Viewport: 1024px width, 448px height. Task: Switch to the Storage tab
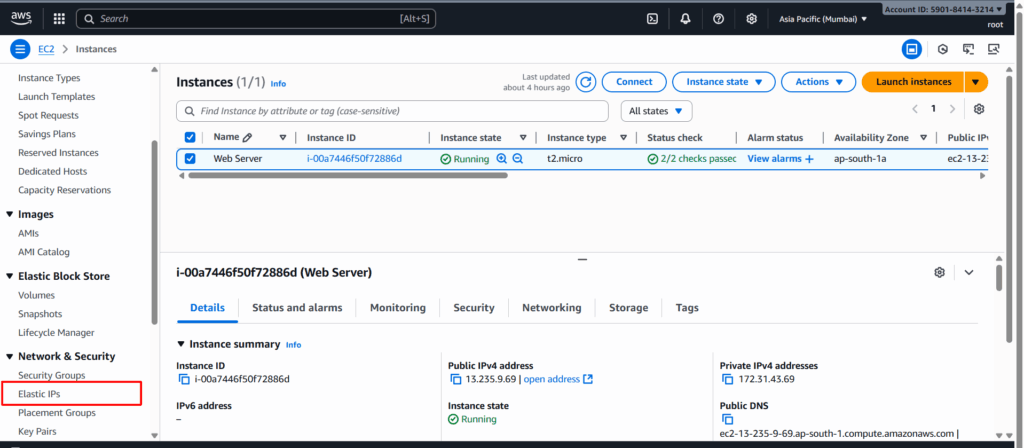629,308
